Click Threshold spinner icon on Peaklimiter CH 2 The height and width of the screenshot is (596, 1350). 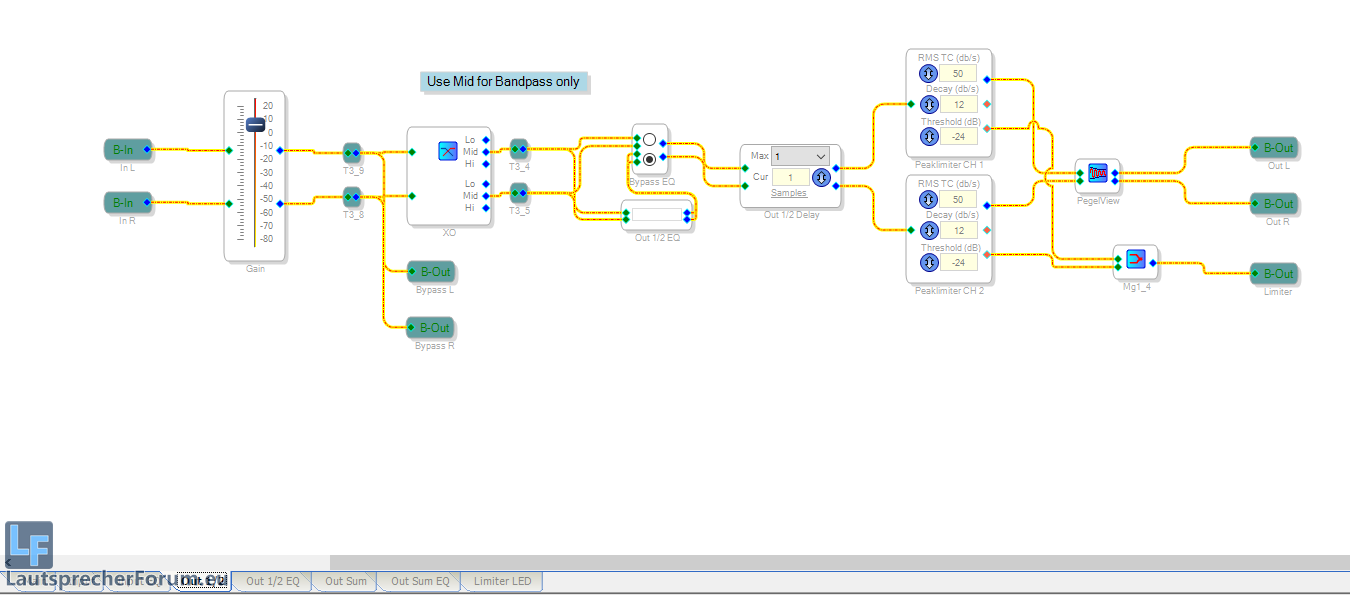pyautogui.click(x=928, y=262)
